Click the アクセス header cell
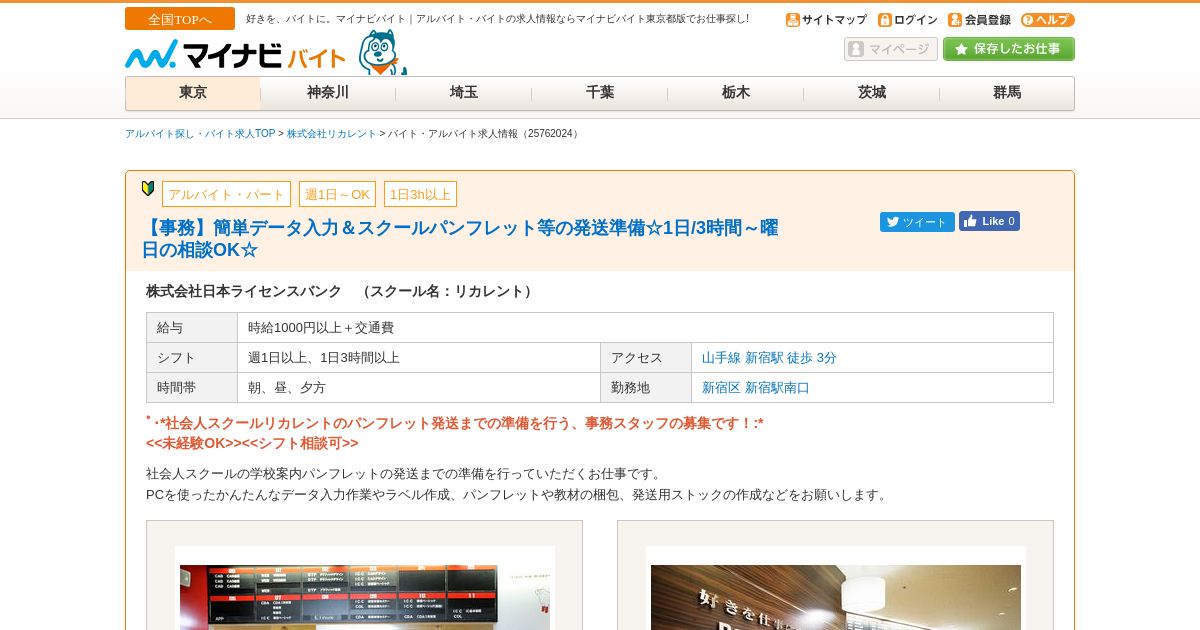This screenshot has width=1200, height=630. pyautogui.click(x=646, y=358)
